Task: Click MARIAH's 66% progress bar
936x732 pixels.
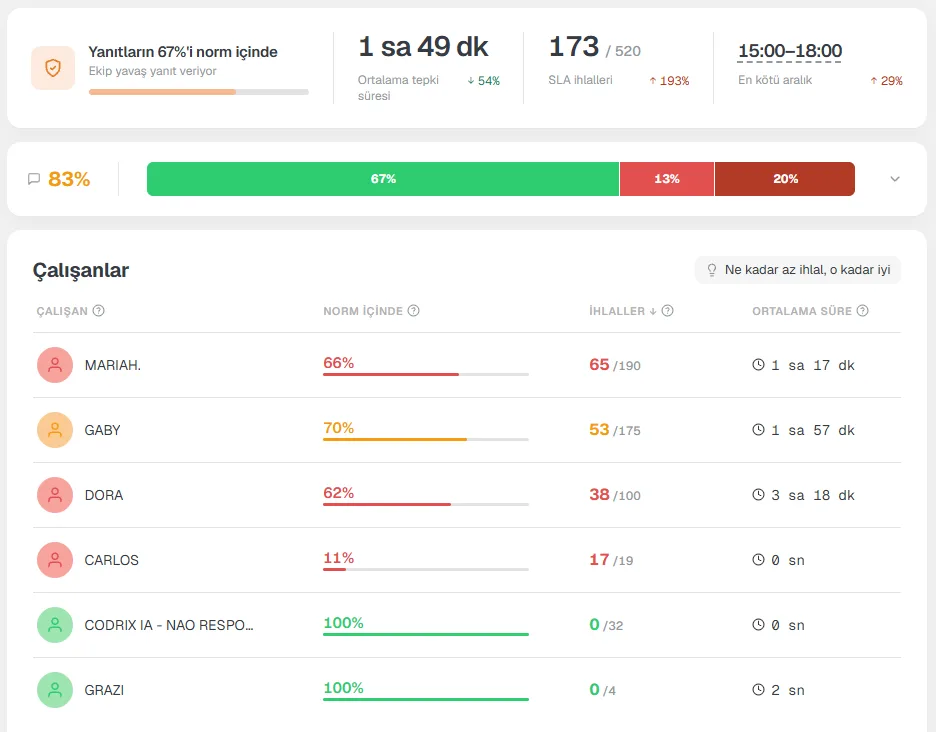Action: click(426, 374)
